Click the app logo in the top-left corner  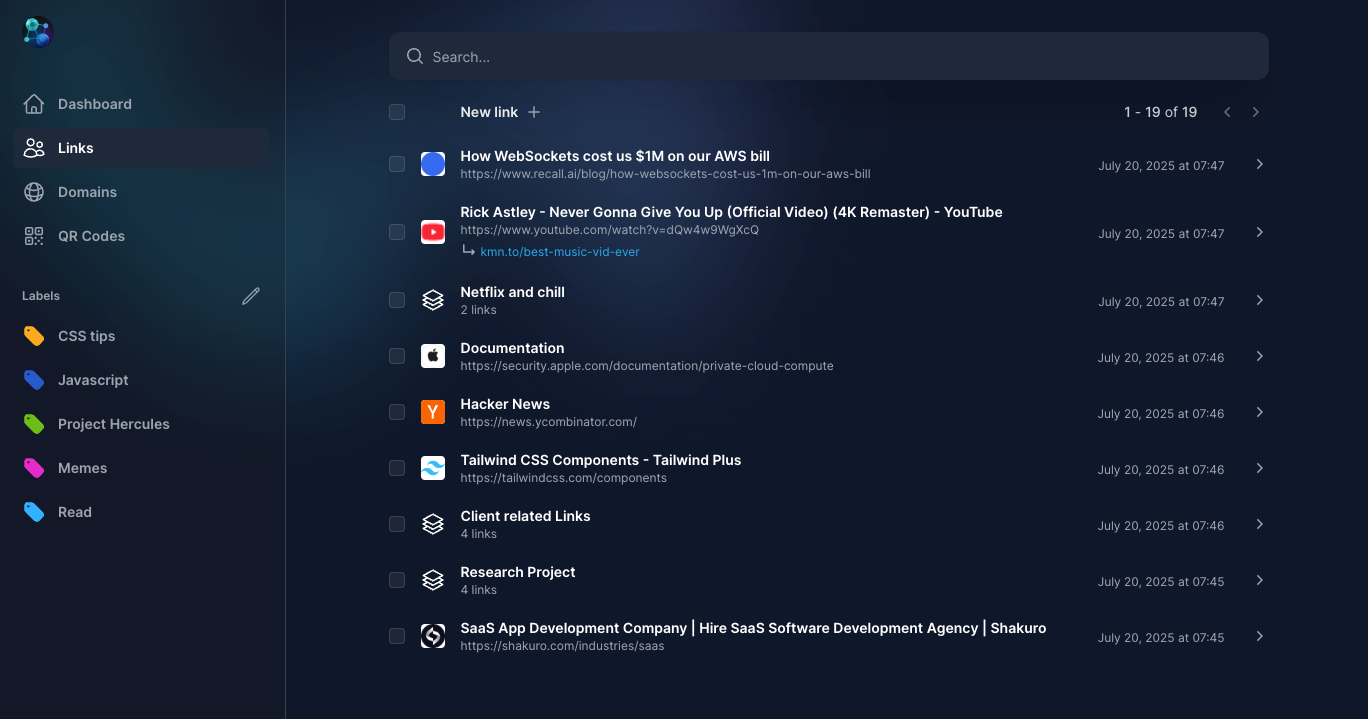click(x=36, y=31)
